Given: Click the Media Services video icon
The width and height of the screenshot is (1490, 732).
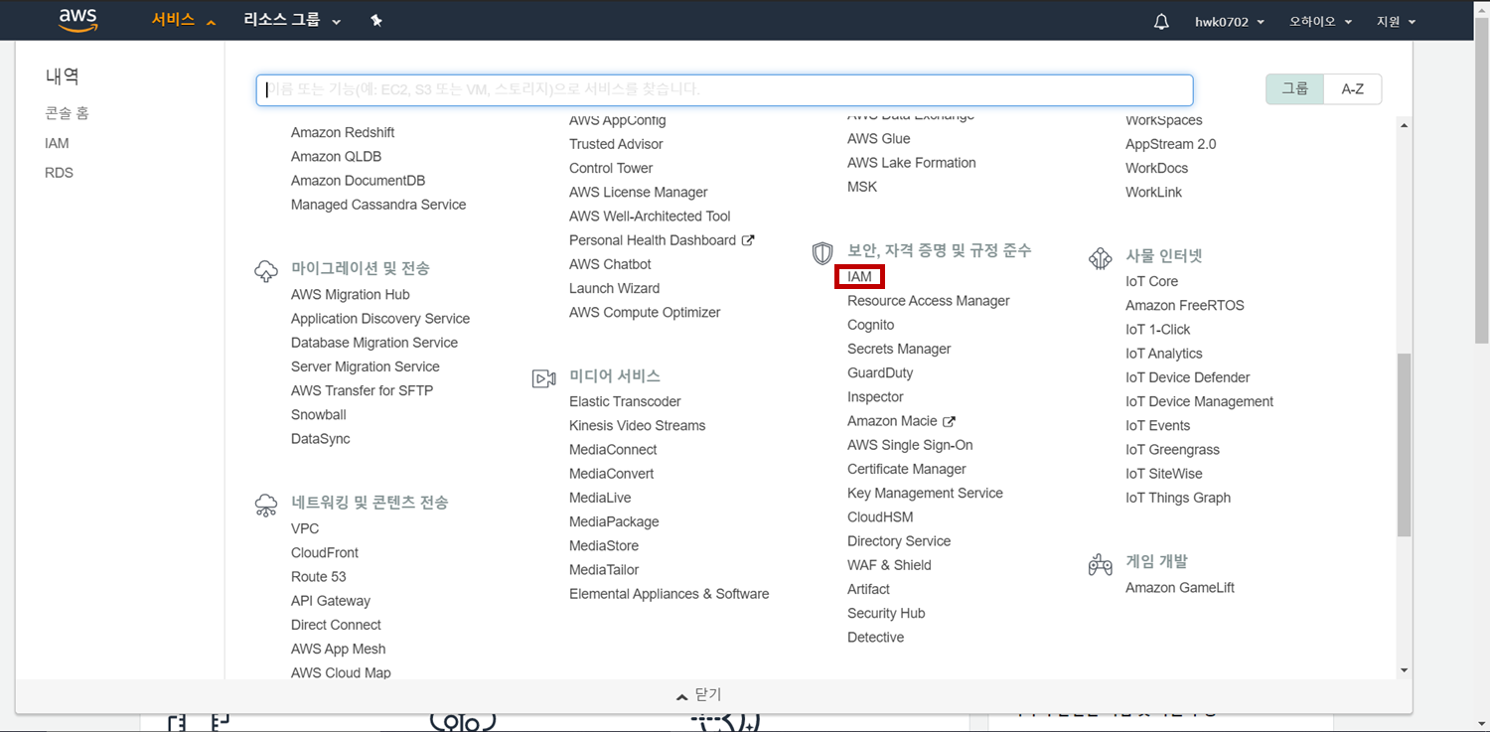Looking at the screenshot, I should pos(544,378).
